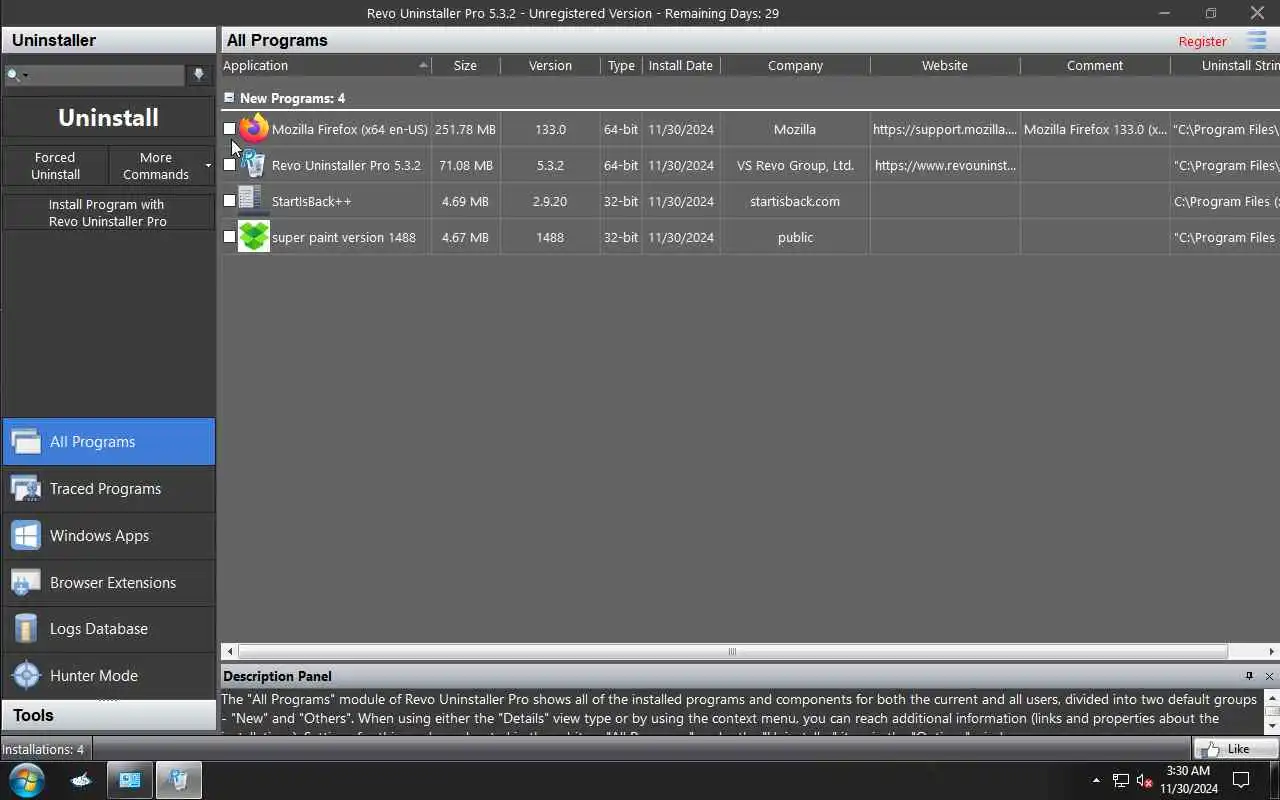Open the hamburger menu next to Register
The height and width of the screenshot is (800, 1280).
(1256, 41)
